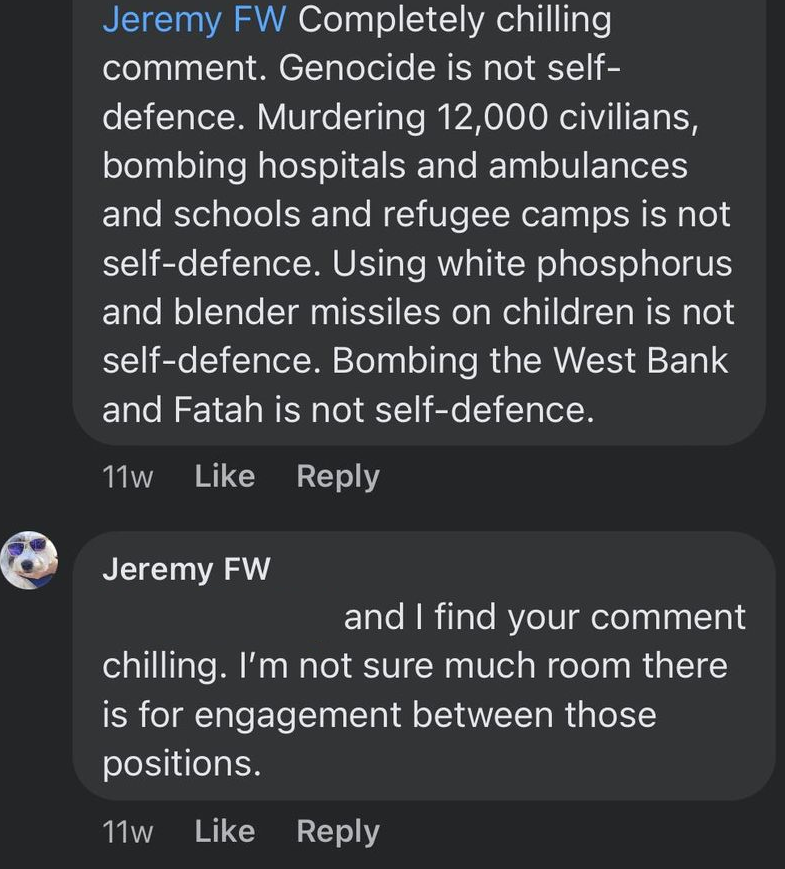785x869 pixels.
Task: Reply to the long comment ending 'Fatah is not self-defence'
Action: [338, 477]
